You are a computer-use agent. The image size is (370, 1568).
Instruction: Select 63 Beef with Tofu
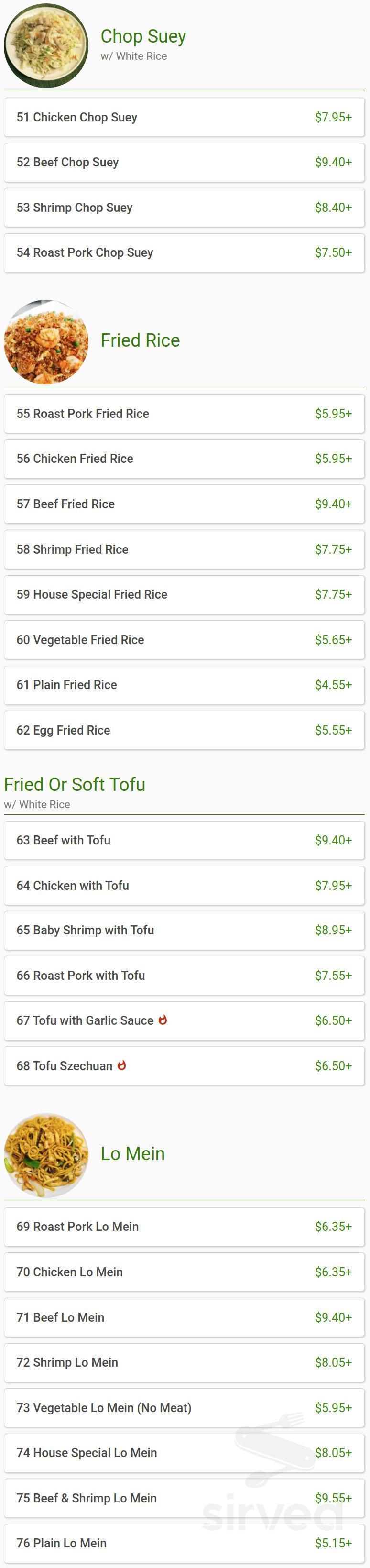184,841
